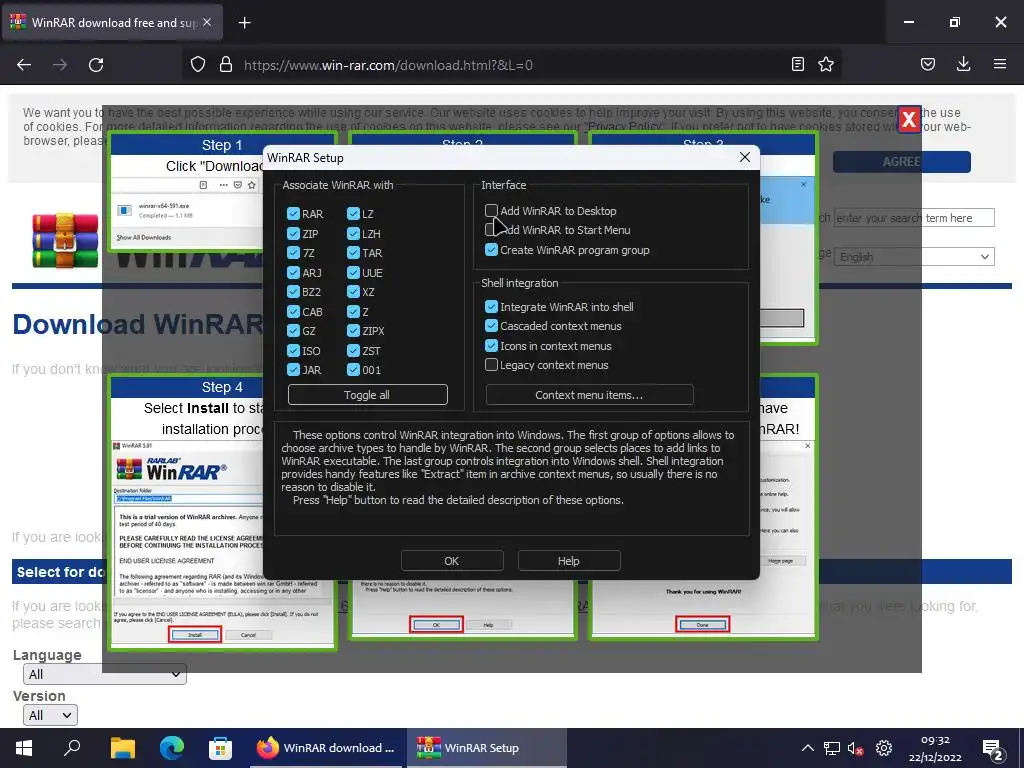Open taskbar search magnifier

72,748
